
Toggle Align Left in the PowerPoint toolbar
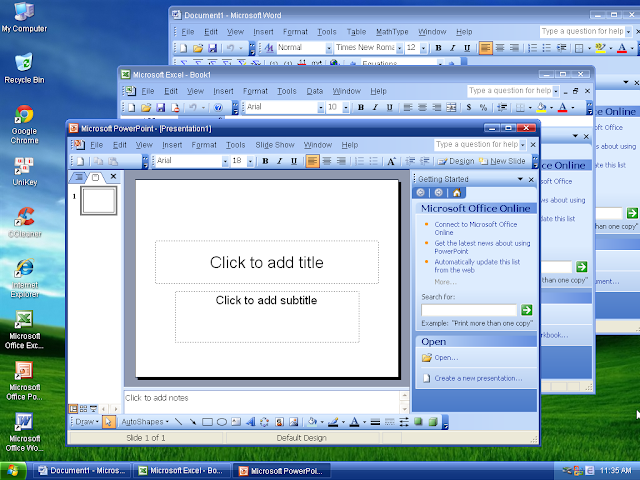[312, 161]
